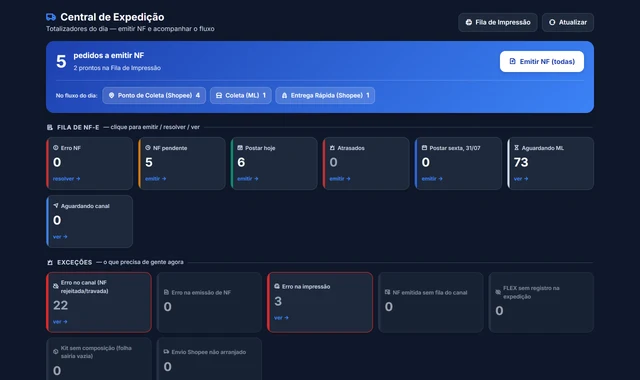Viewport: 640px width, 380px height.
Task: Select the Postar sexta, 31/07 card
Action: coord(458,163)
